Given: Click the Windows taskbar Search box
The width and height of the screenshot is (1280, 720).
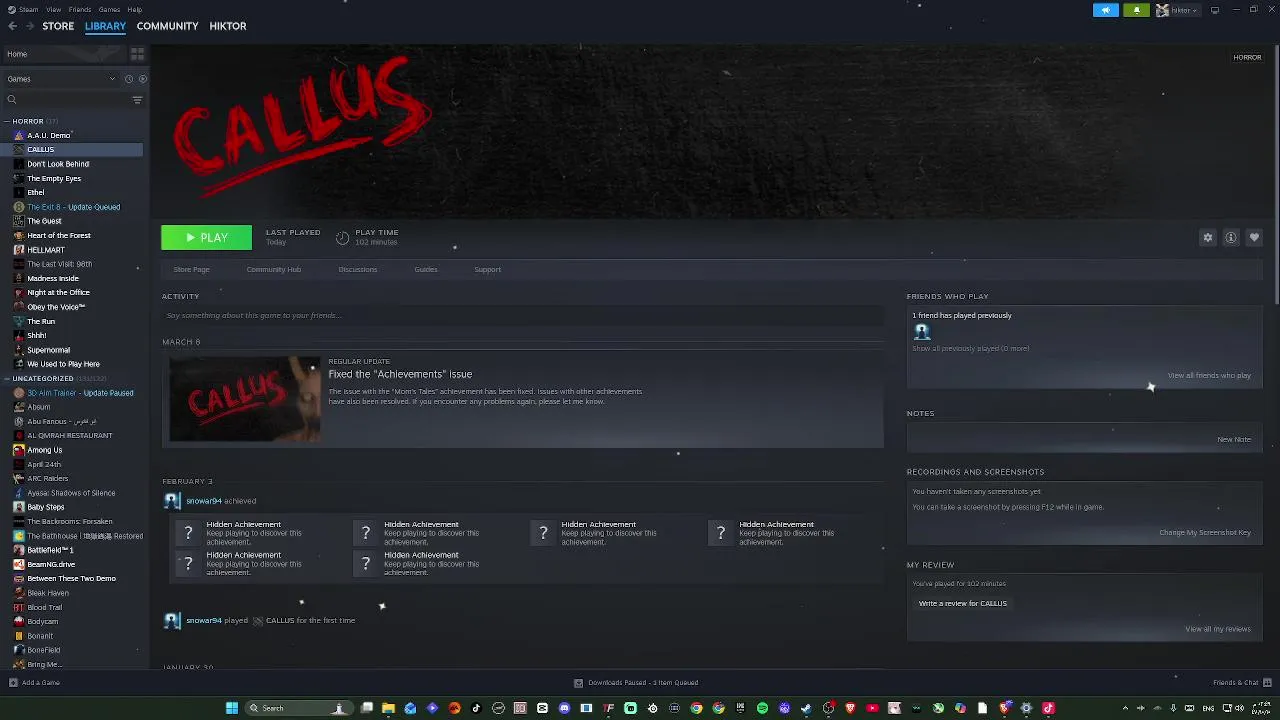Looking at the screenshot, I should [299, 708].
